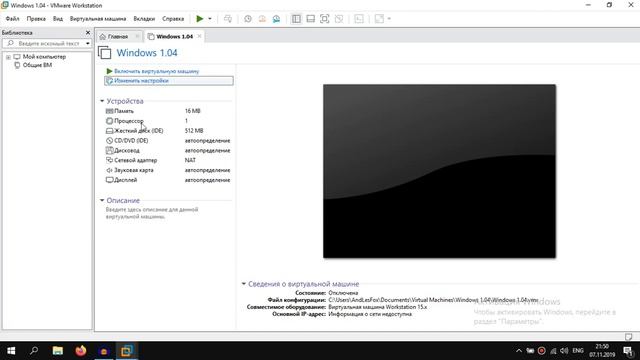Viewport: 640px width, 360px height.
Task: Open the Виртуальная машина menu
Action: (x=98, y=19)
